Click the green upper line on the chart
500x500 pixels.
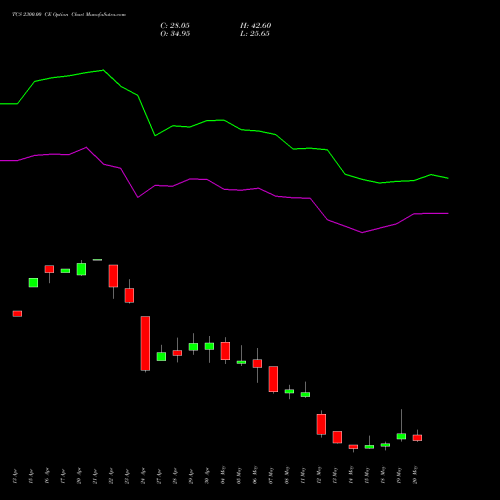[224, 120]
